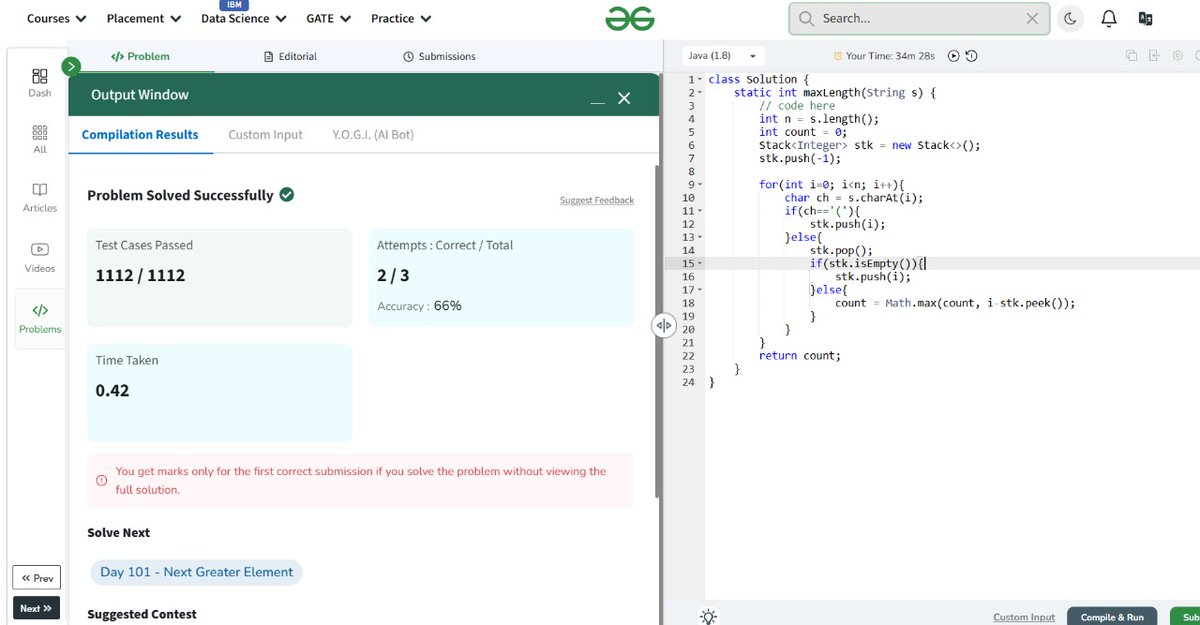Viewport: 1200px width, 625px height.
Task: Click the Accuracy : 66% text
Action: click(419, 306)
